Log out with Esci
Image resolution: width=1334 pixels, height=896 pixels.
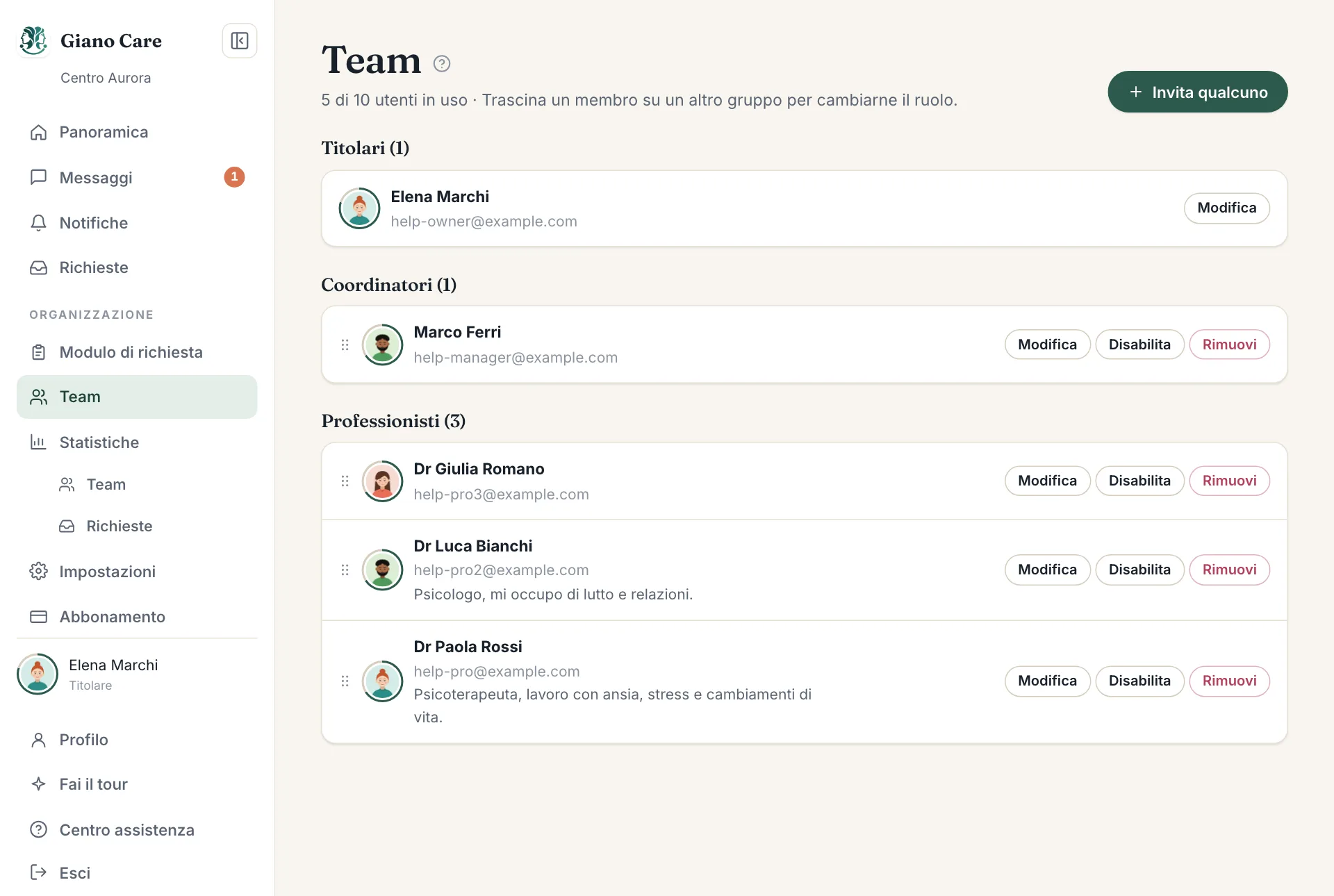click(x=137, y=873)
